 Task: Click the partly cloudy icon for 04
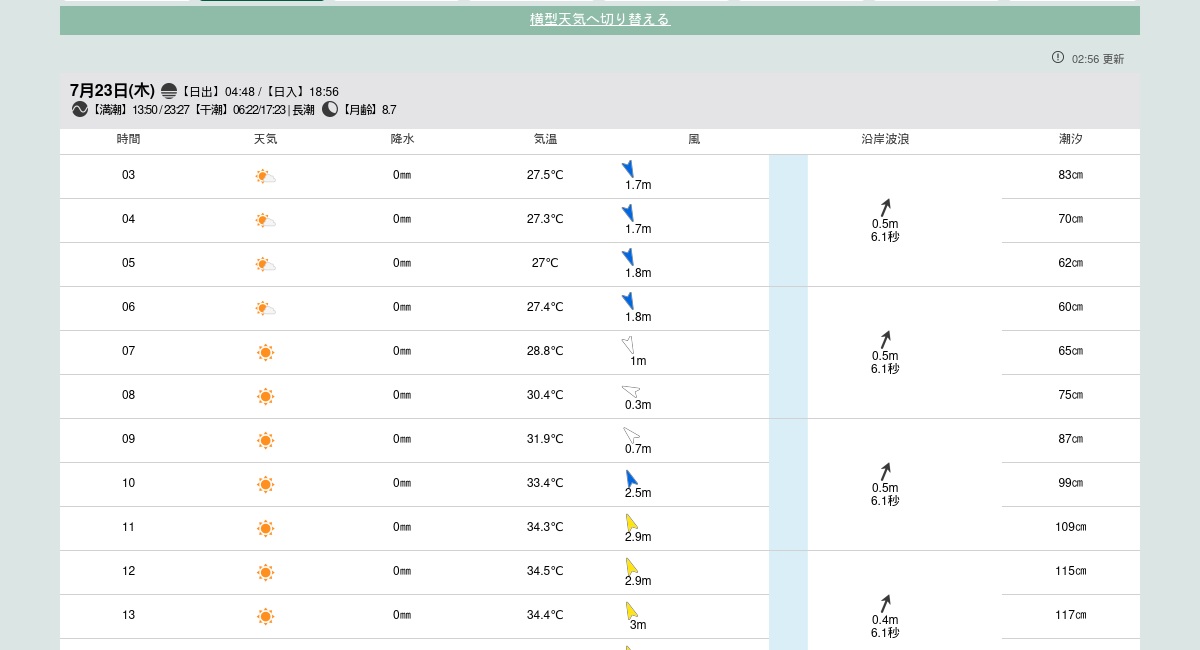point(265,221)
